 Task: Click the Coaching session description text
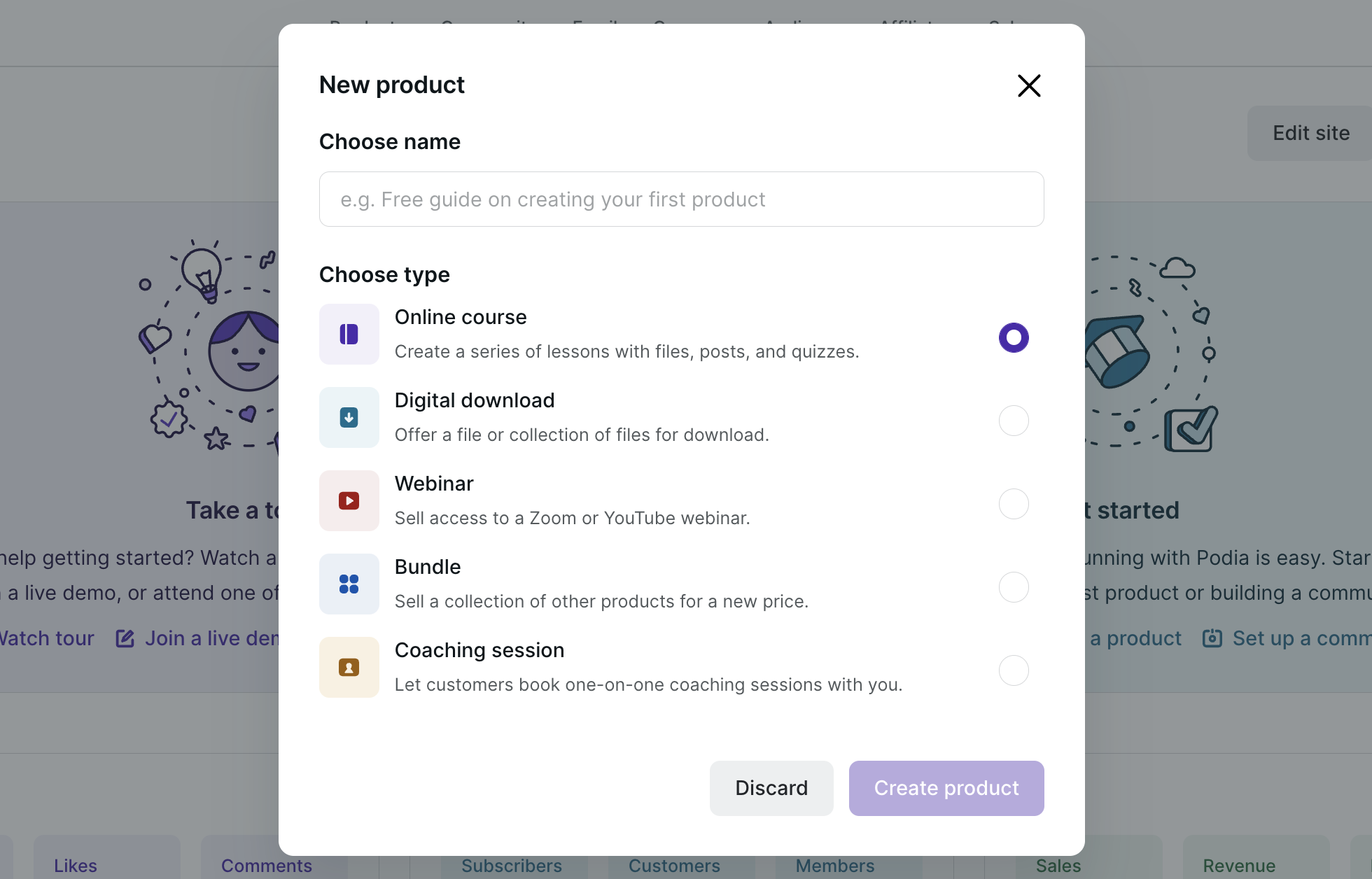click(648, 684)
